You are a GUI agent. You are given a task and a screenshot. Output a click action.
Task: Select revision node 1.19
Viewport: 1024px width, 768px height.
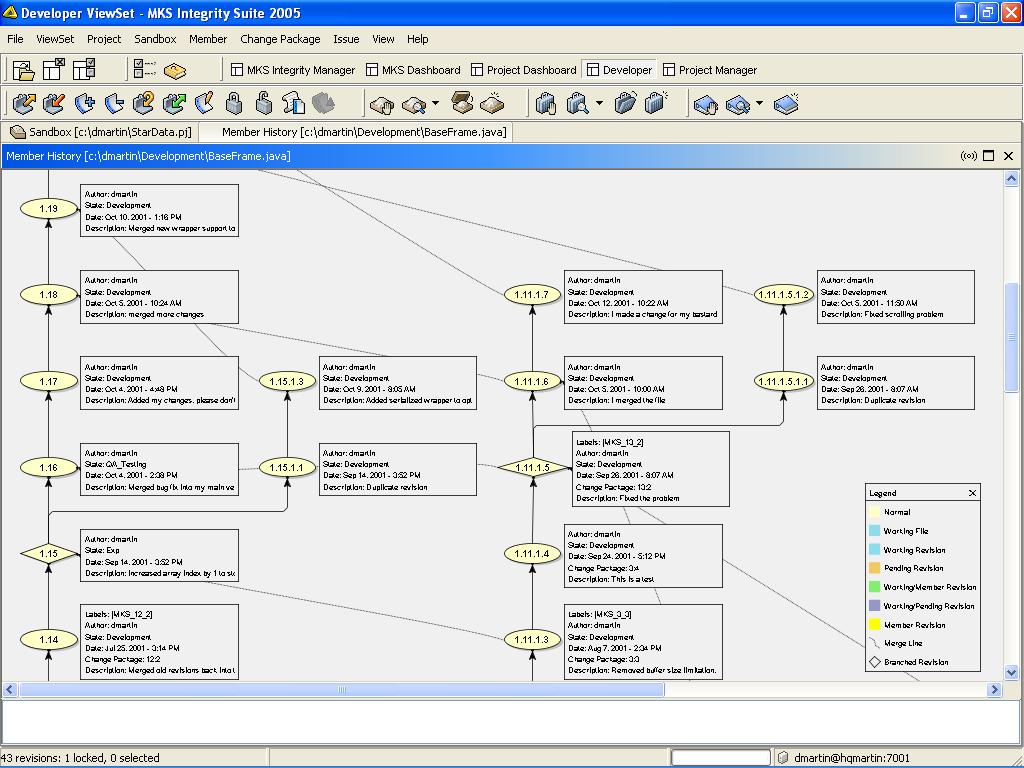tap(48, 208)
